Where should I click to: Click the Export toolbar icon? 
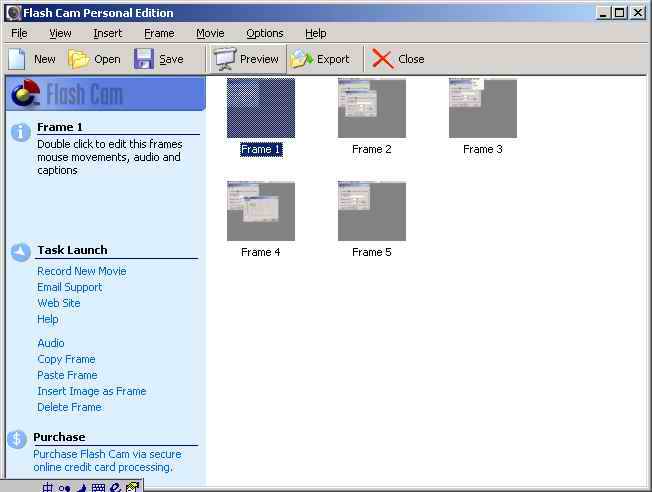302,59
